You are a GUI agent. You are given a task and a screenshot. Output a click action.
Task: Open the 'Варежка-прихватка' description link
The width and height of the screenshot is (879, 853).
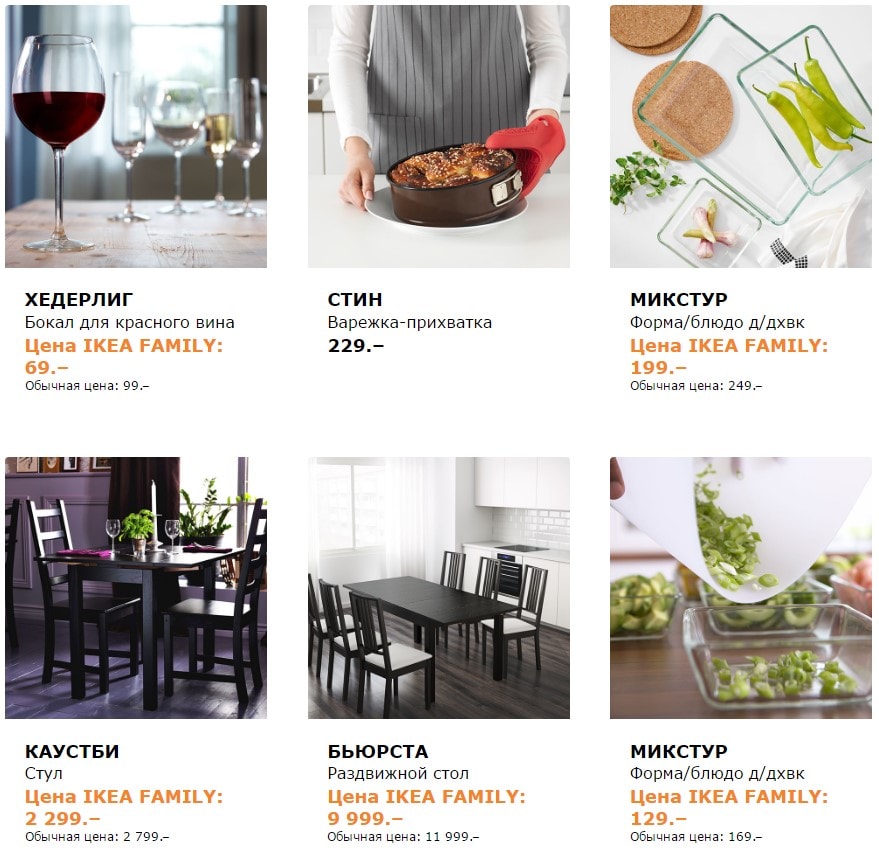[x=410, y=323]
